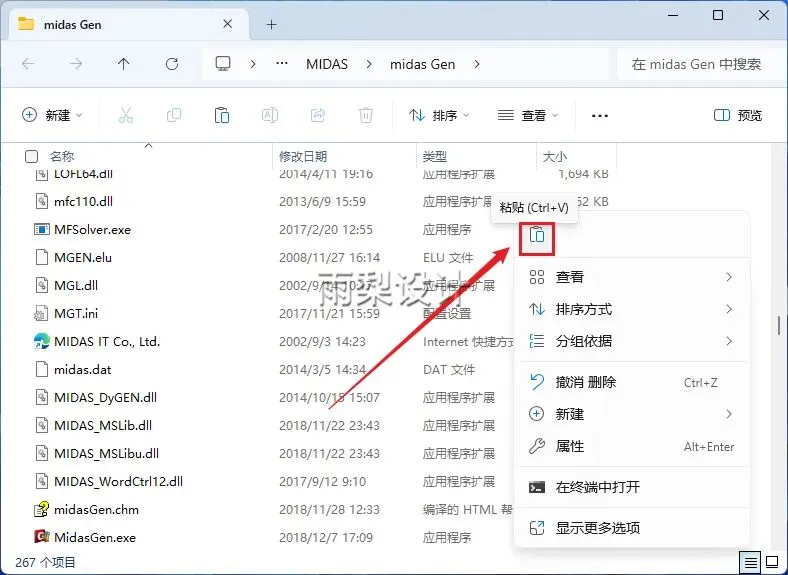This screenshot has height=575, width=788.
Task: Click the midas Gen breadcrumb
Action: pos(423,64)
